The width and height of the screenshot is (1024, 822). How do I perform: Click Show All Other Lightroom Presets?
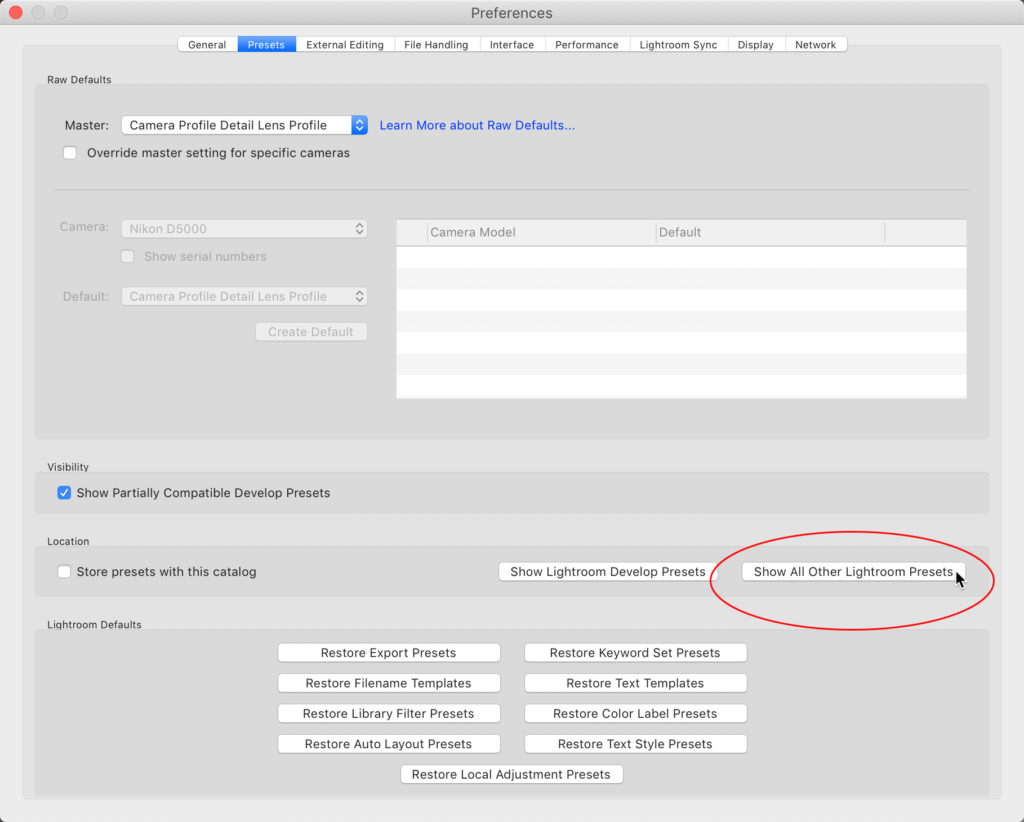(x=853, y=572)
